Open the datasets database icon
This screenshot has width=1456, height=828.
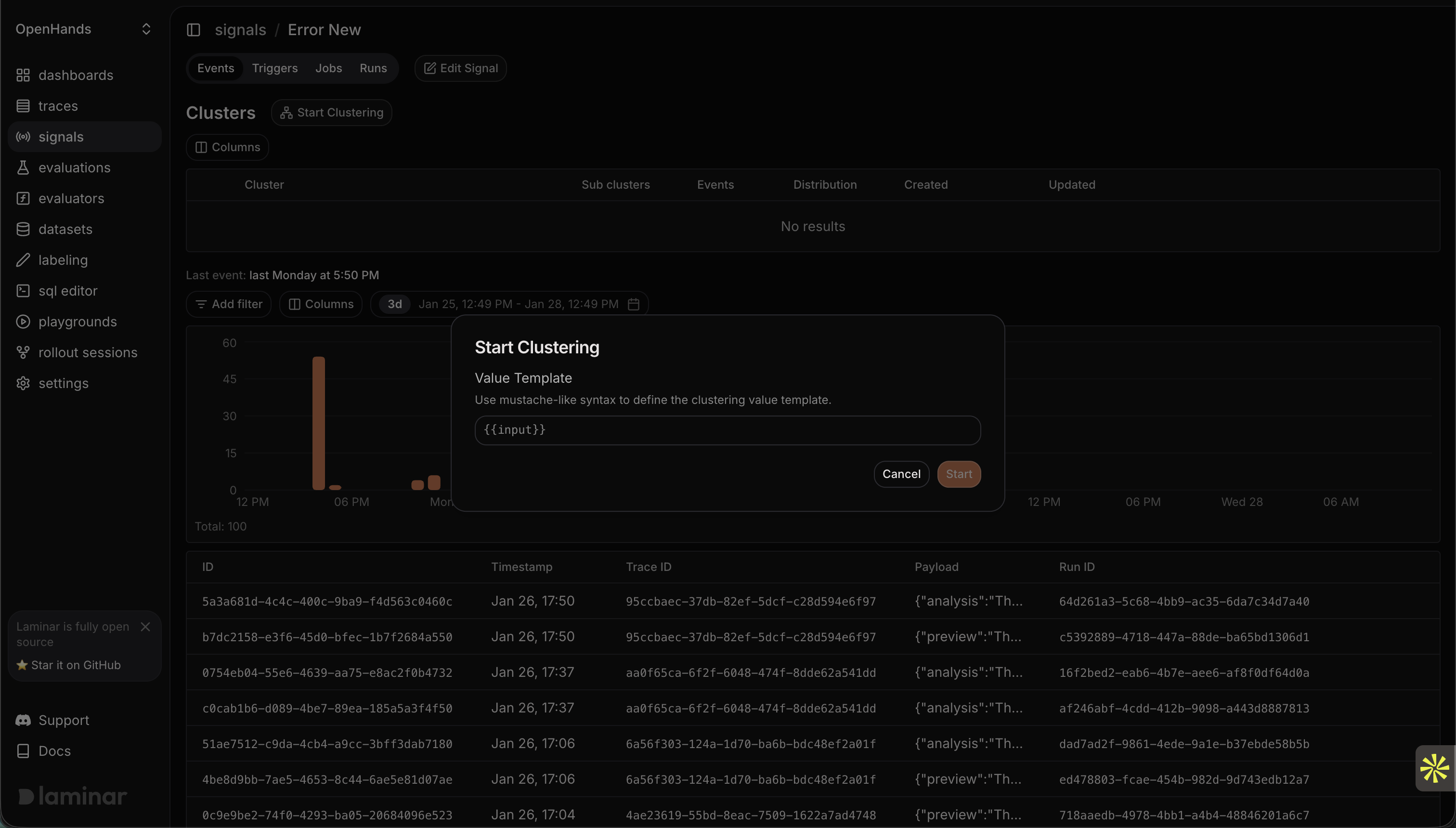23,229
